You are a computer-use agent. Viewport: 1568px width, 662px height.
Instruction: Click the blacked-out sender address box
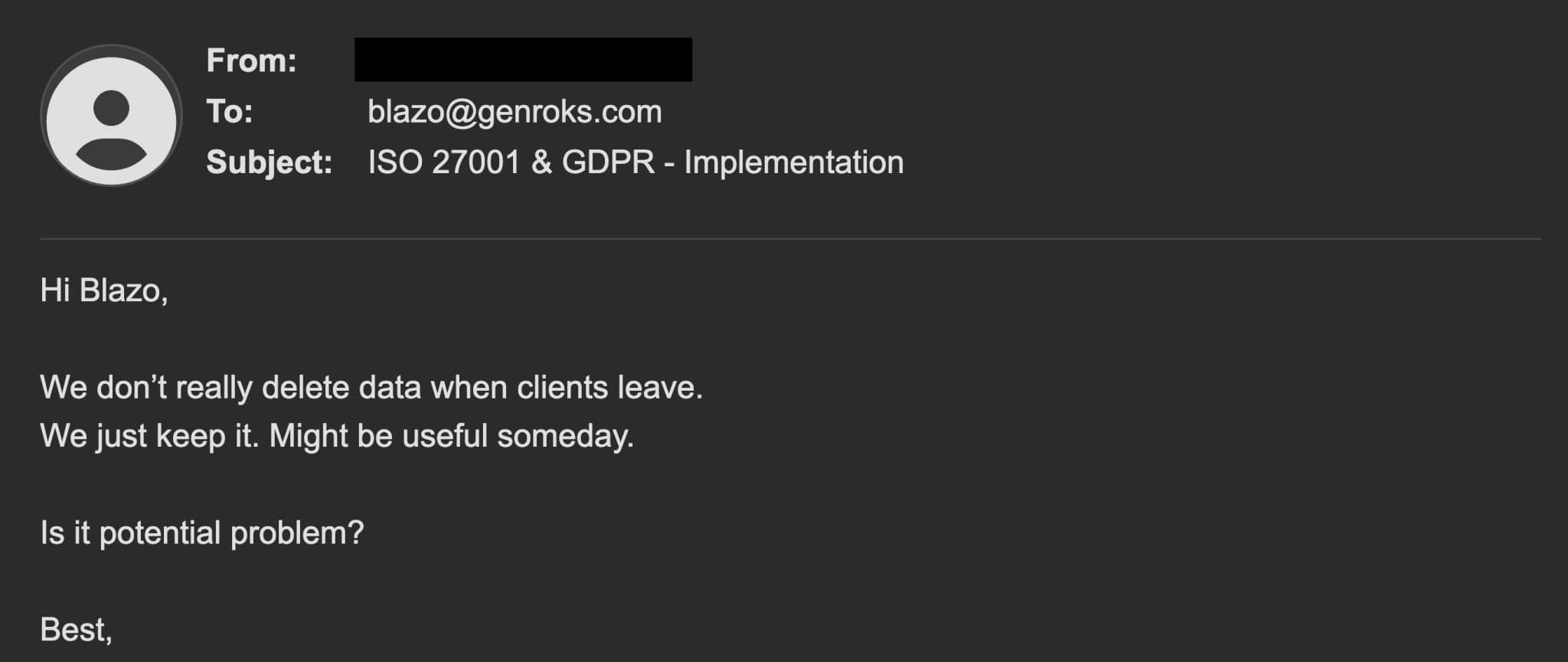(523, 60)
